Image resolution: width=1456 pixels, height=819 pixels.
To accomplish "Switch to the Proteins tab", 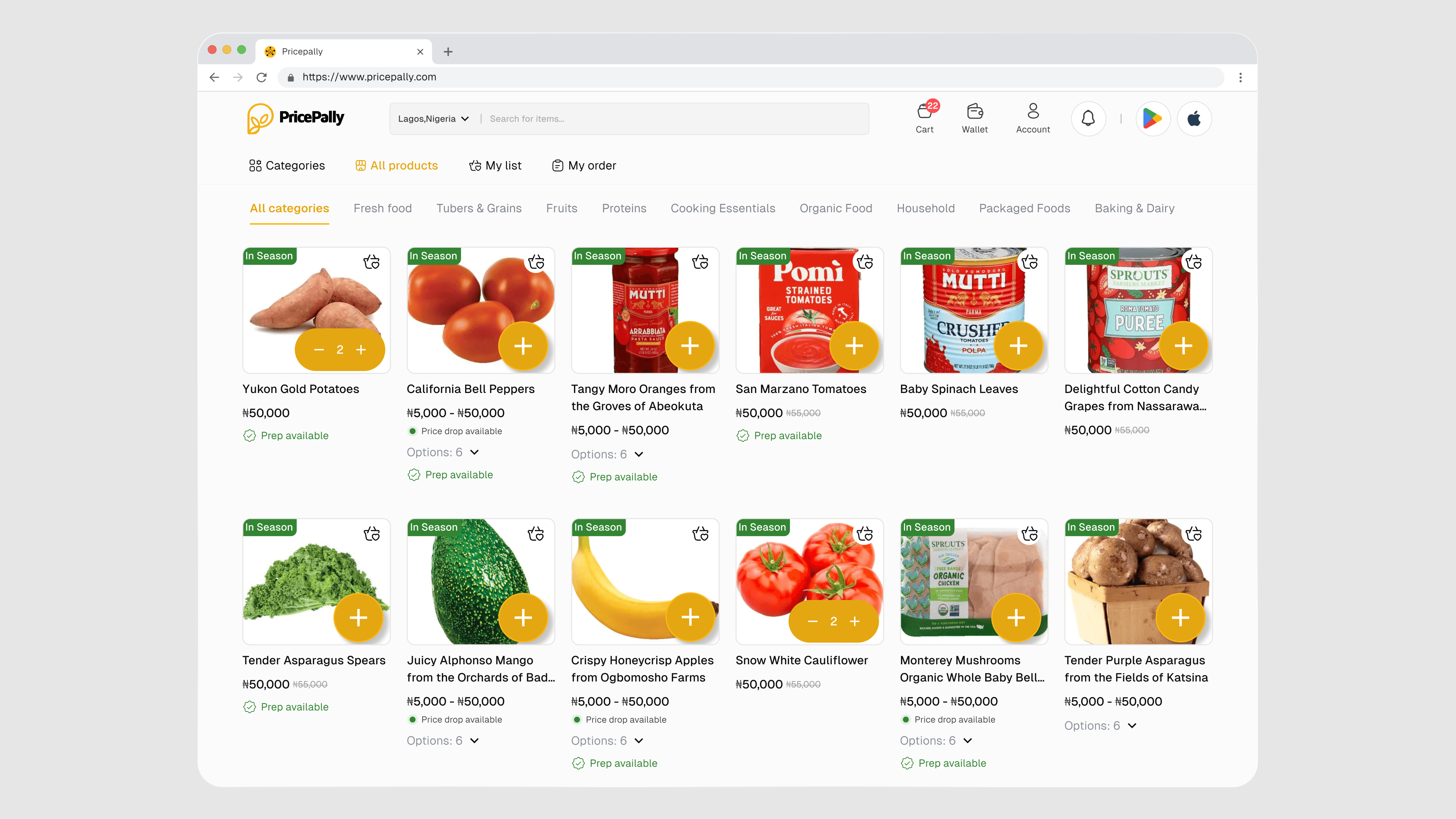I will pyautogui.click(x=624, y=209).
